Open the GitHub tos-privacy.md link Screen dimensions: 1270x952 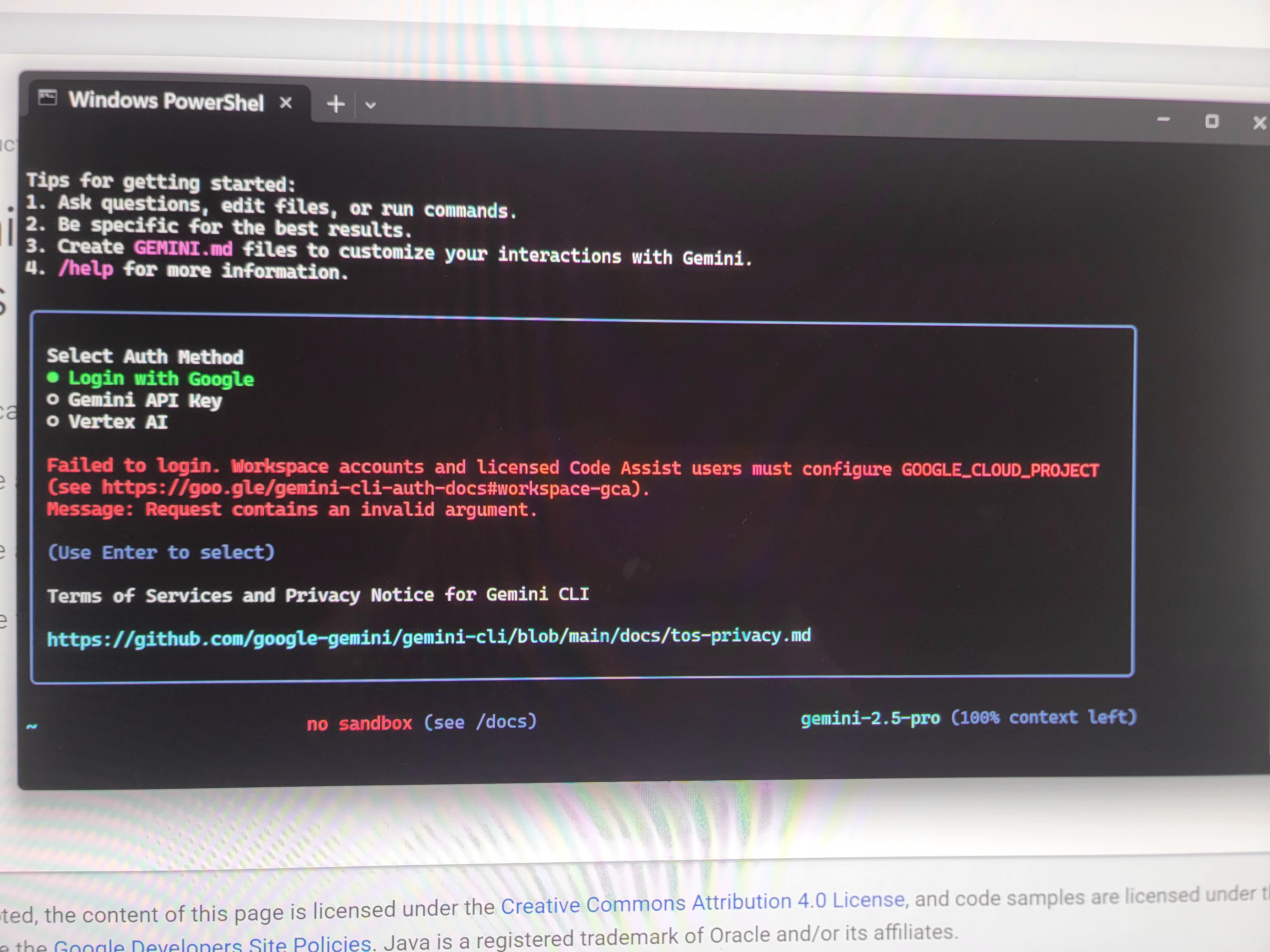[x=429, y=637]
